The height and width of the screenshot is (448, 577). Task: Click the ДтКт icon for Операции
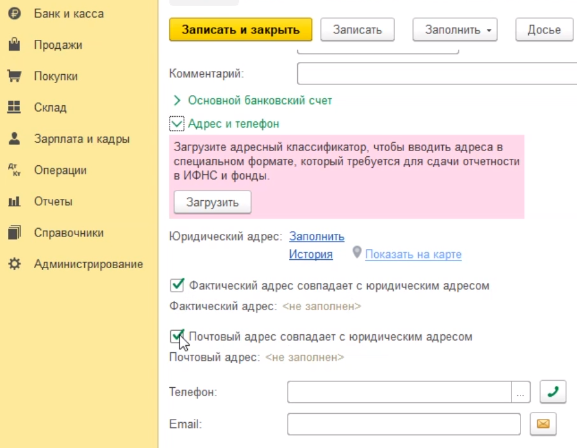tap(14, 170)
